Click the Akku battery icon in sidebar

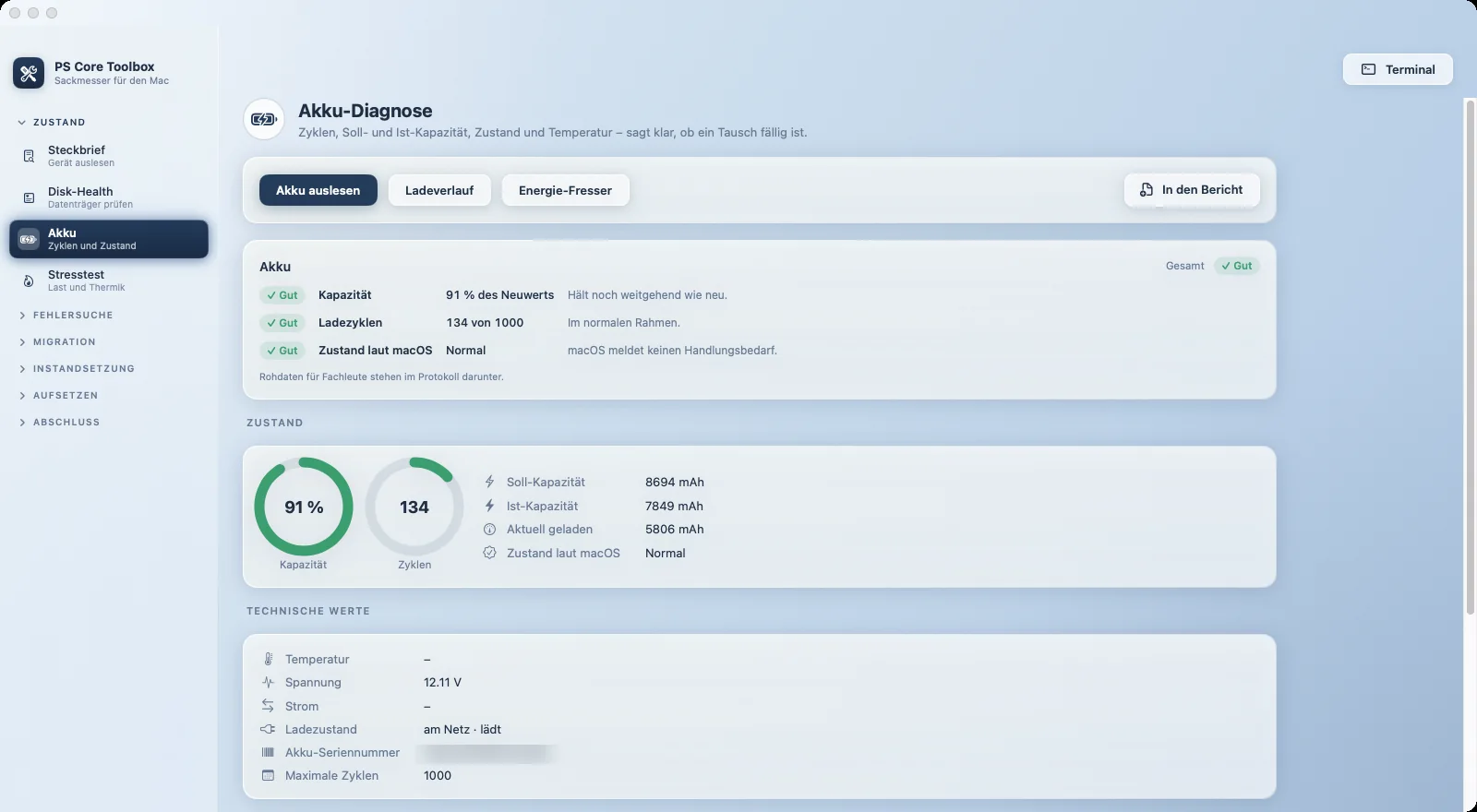[x=29, y=239]
